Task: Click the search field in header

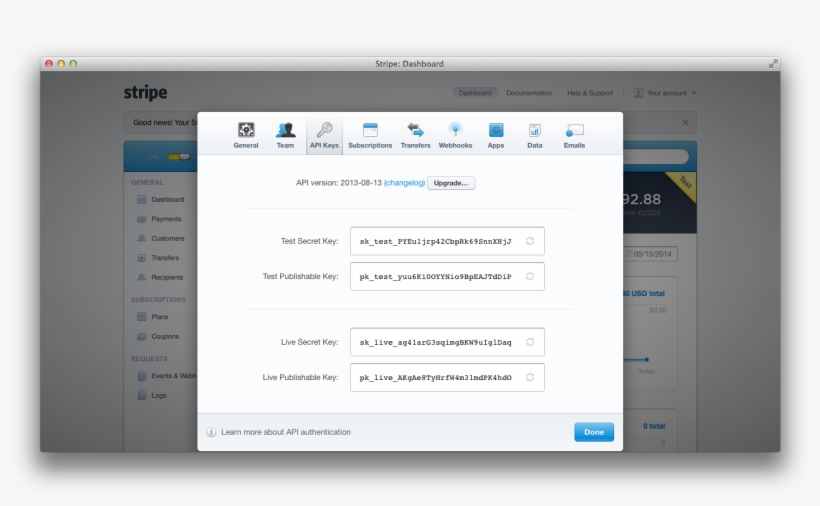Action: 656,157
